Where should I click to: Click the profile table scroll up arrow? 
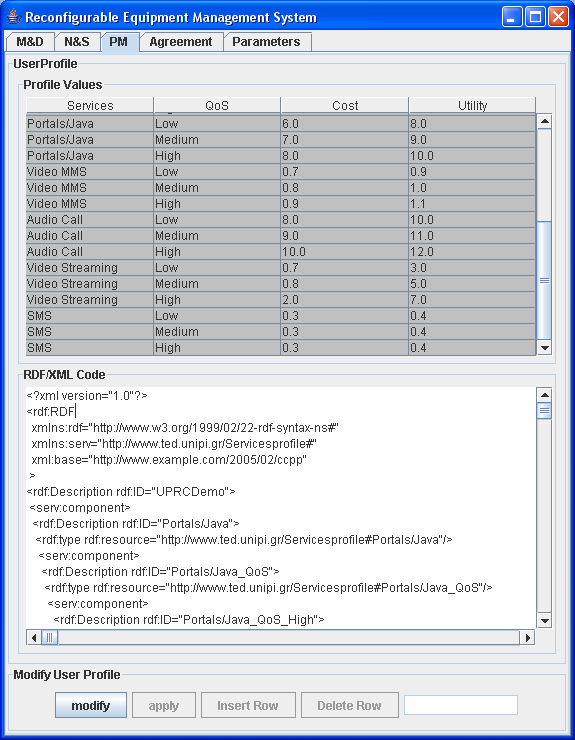click(544, 121)
